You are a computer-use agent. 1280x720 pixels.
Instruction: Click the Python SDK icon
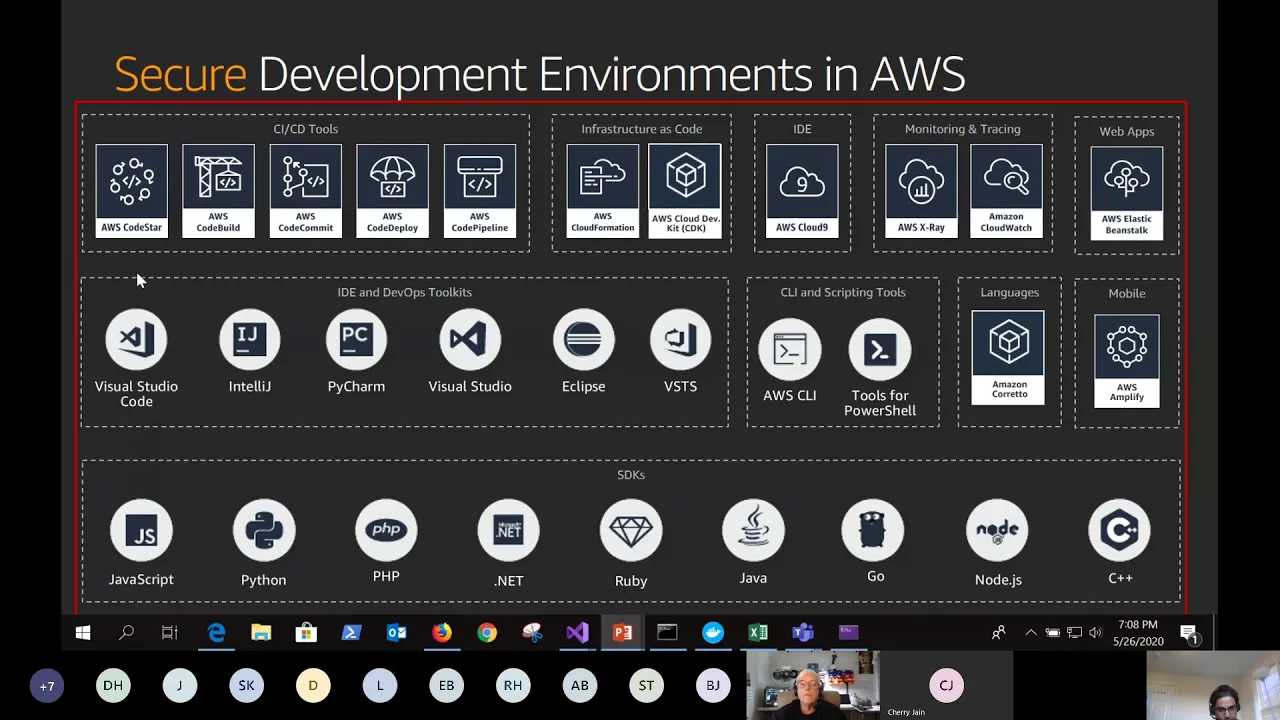click(x=264, y=531)
